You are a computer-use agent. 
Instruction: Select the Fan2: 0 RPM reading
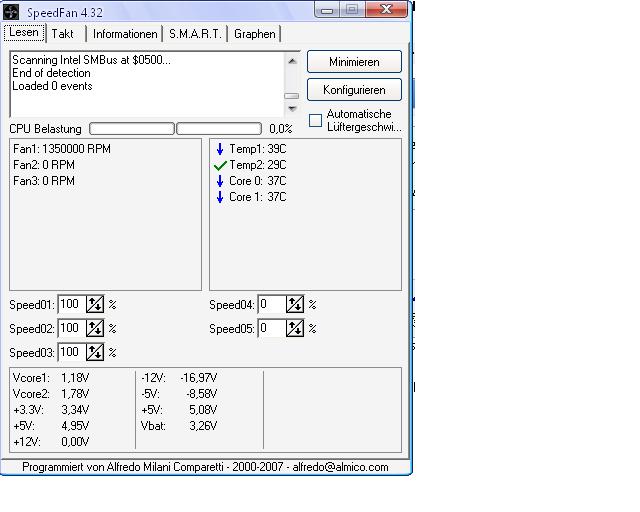pyautogui.click(x=44, y=165)
